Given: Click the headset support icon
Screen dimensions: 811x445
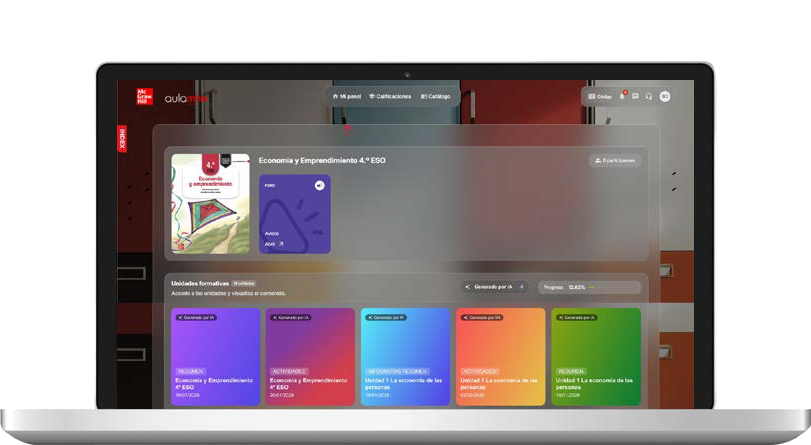Looking at the screenshot, I should point(649,96).
